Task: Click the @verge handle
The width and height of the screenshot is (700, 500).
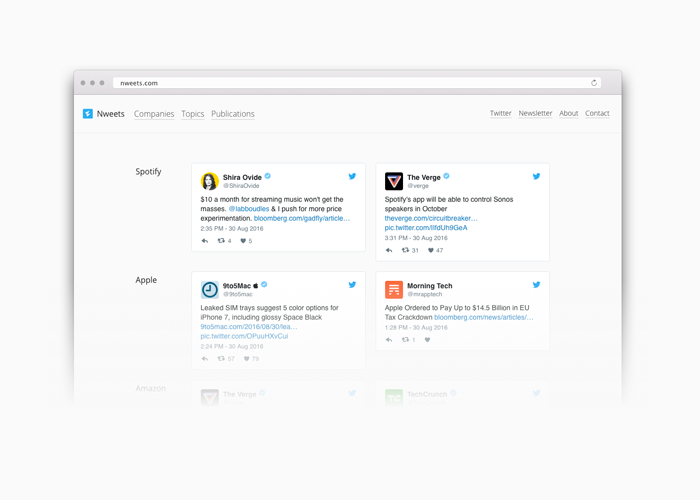Action: [418, 186]
